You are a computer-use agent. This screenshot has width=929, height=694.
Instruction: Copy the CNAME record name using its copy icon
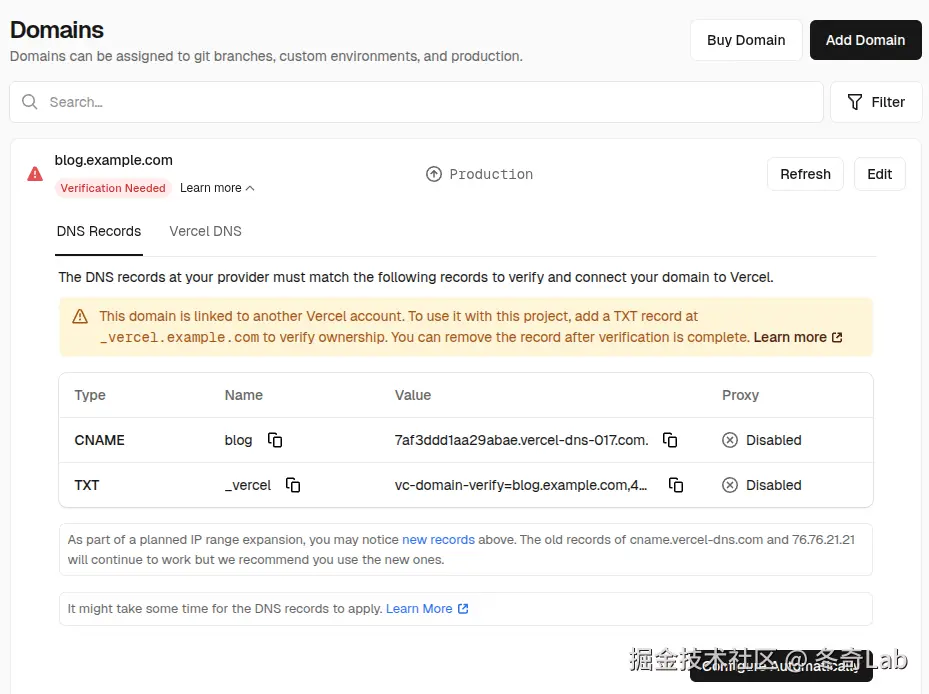[275, 440]
